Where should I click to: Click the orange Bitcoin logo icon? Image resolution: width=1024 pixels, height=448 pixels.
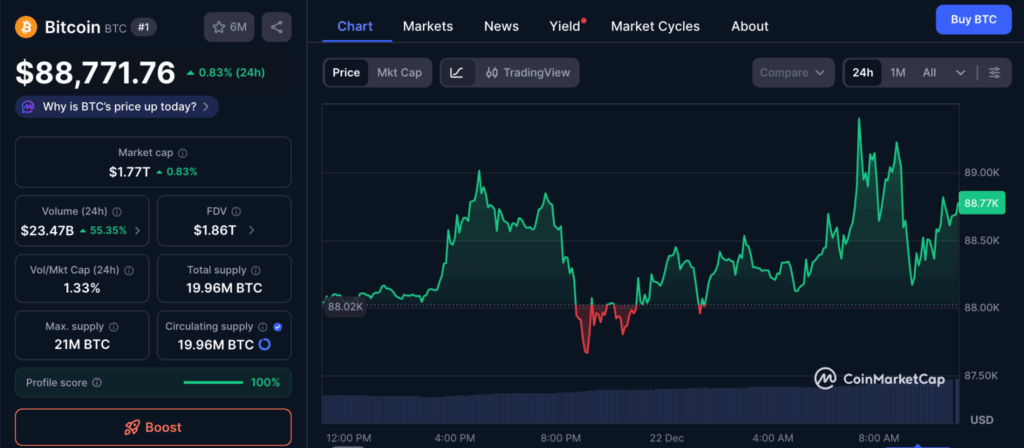[26, 27]
